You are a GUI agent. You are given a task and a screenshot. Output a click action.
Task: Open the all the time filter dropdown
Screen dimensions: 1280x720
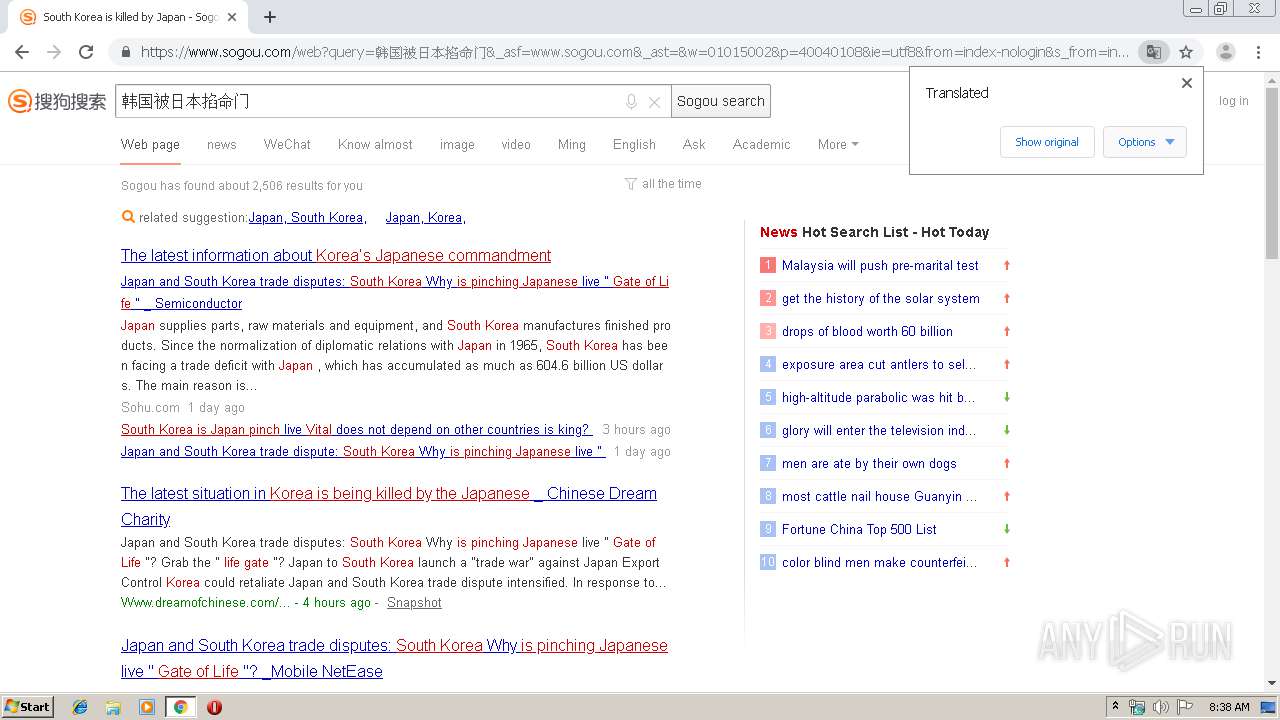pos(663,184)
